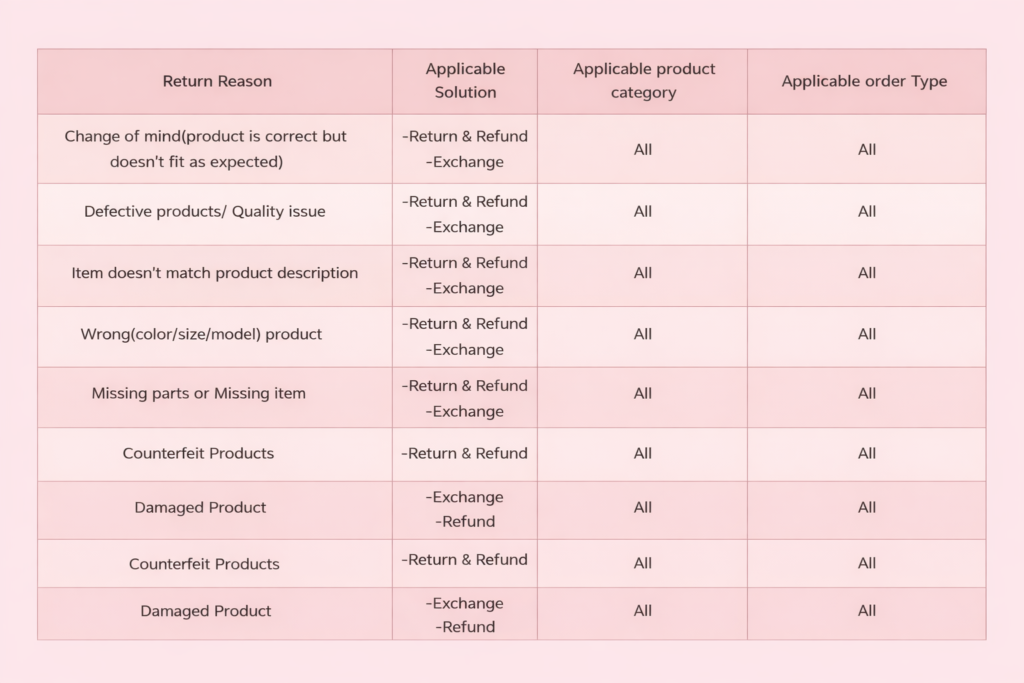Select product category "All" in Missing parts row
This screenshot has width=1024, height=683.
643,394
